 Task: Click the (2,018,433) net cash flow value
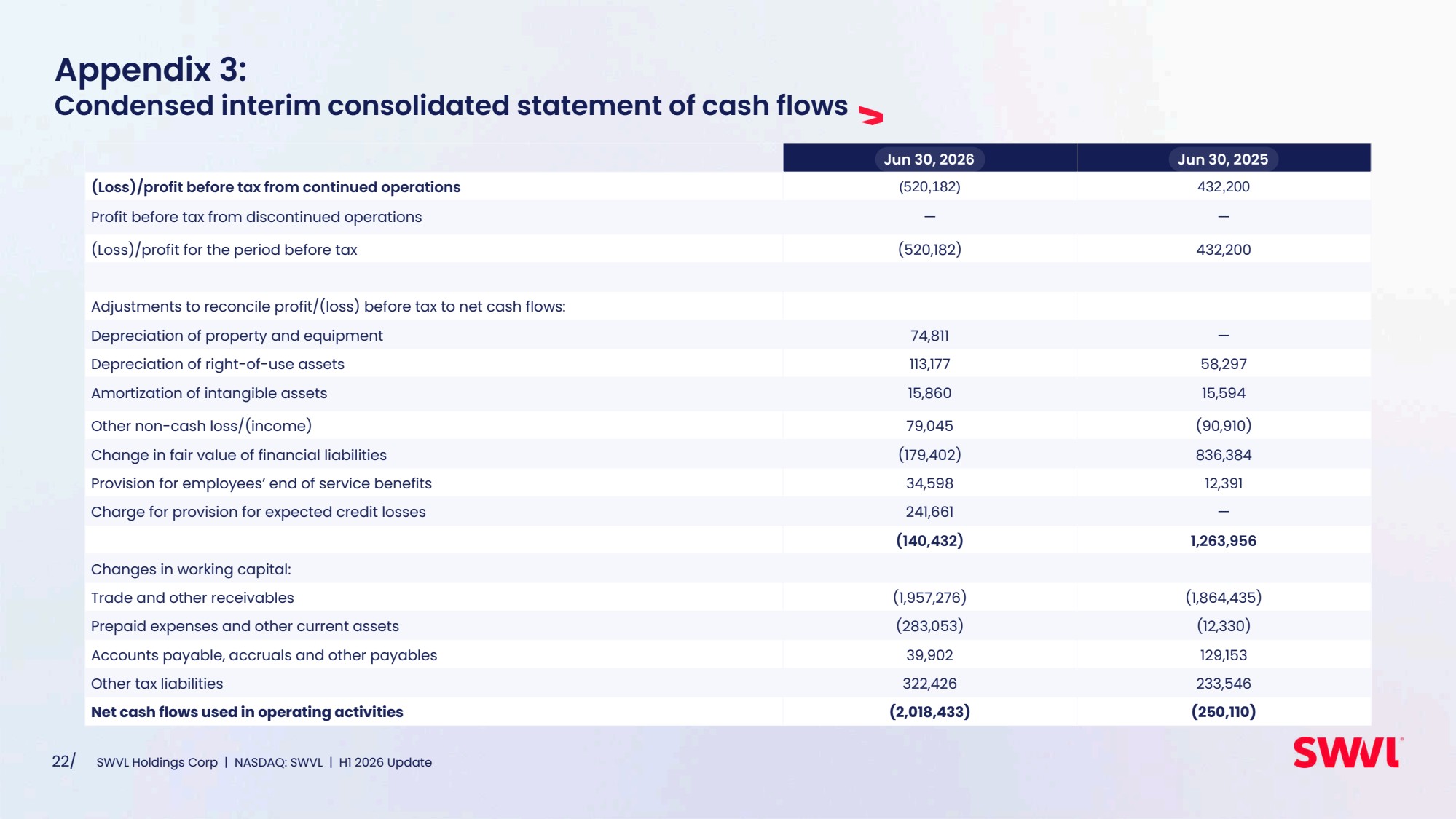pos(929,712)
